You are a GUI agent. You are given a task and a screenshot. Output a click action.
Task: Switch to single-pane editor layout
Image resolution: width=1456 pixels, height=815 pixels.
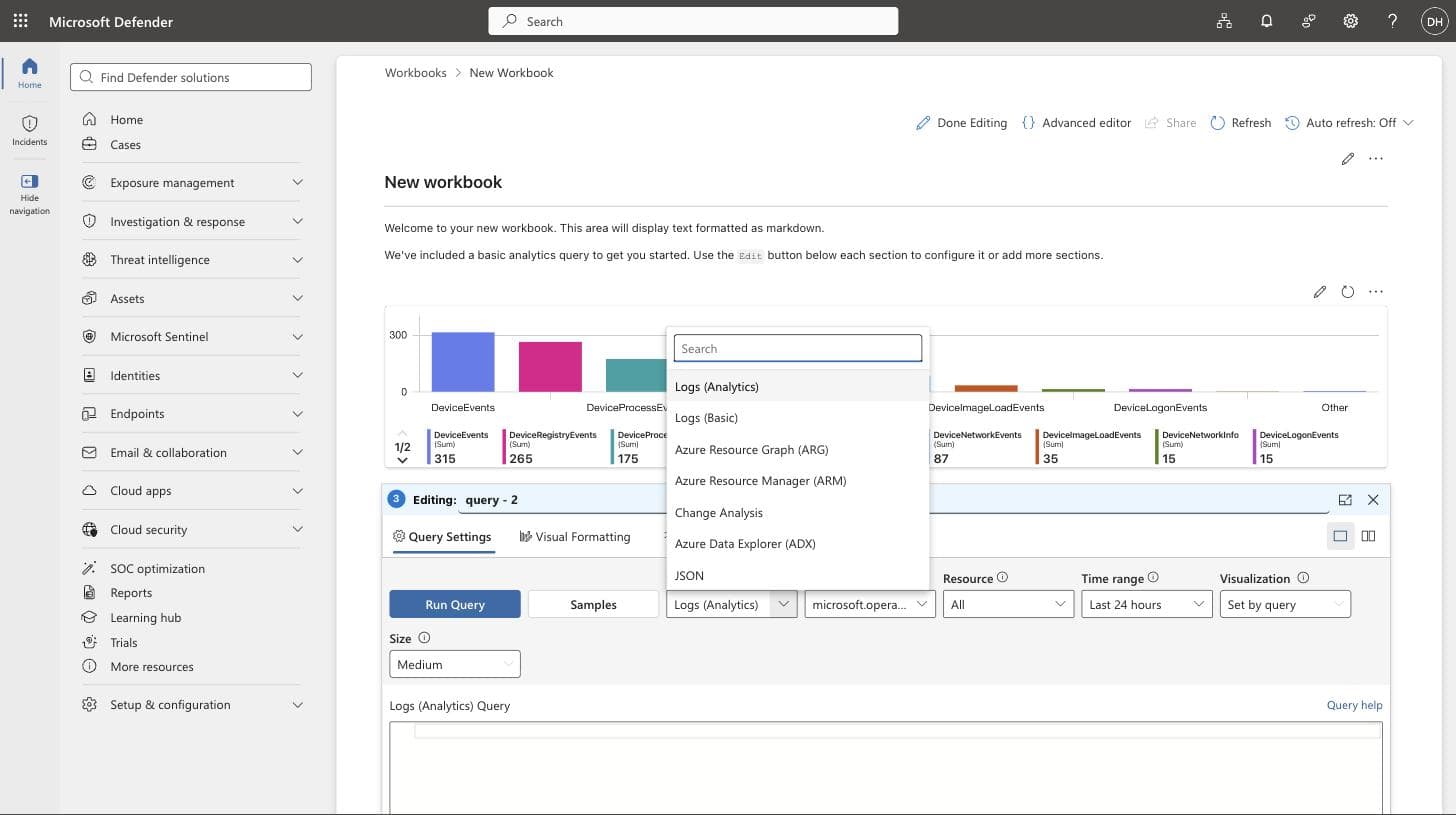(x=1340, y=536)
